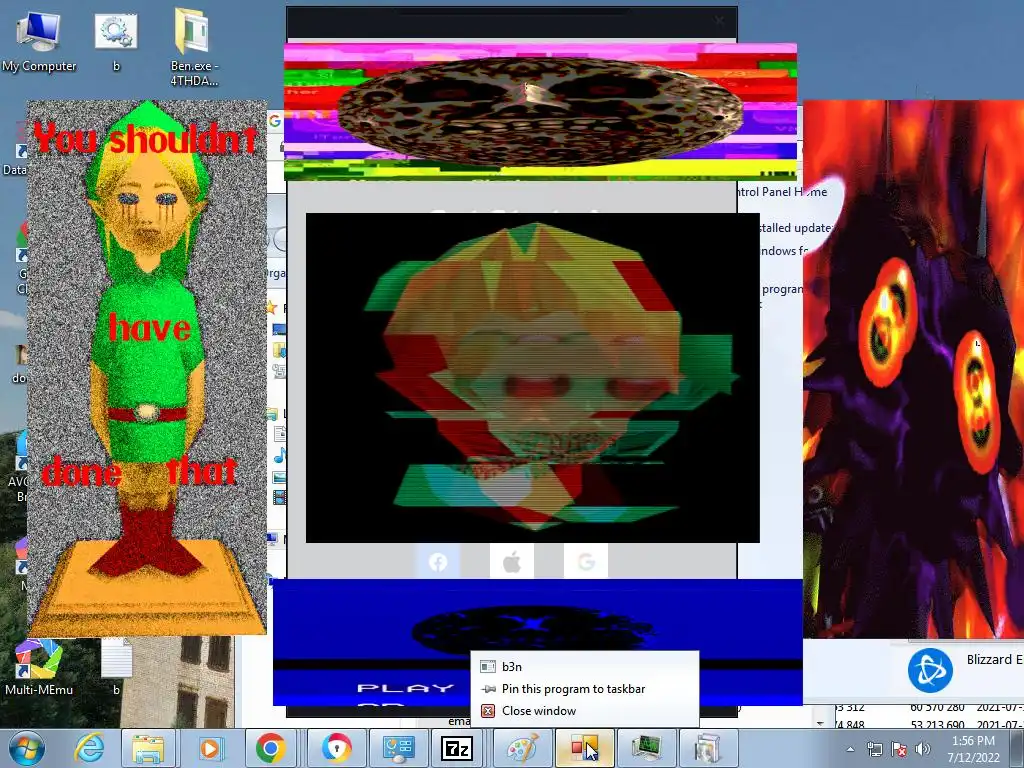The width and height of the screenshot is (1024, 768).
Task: Open the 'b' text document on desktop
Action: (116, 667)
